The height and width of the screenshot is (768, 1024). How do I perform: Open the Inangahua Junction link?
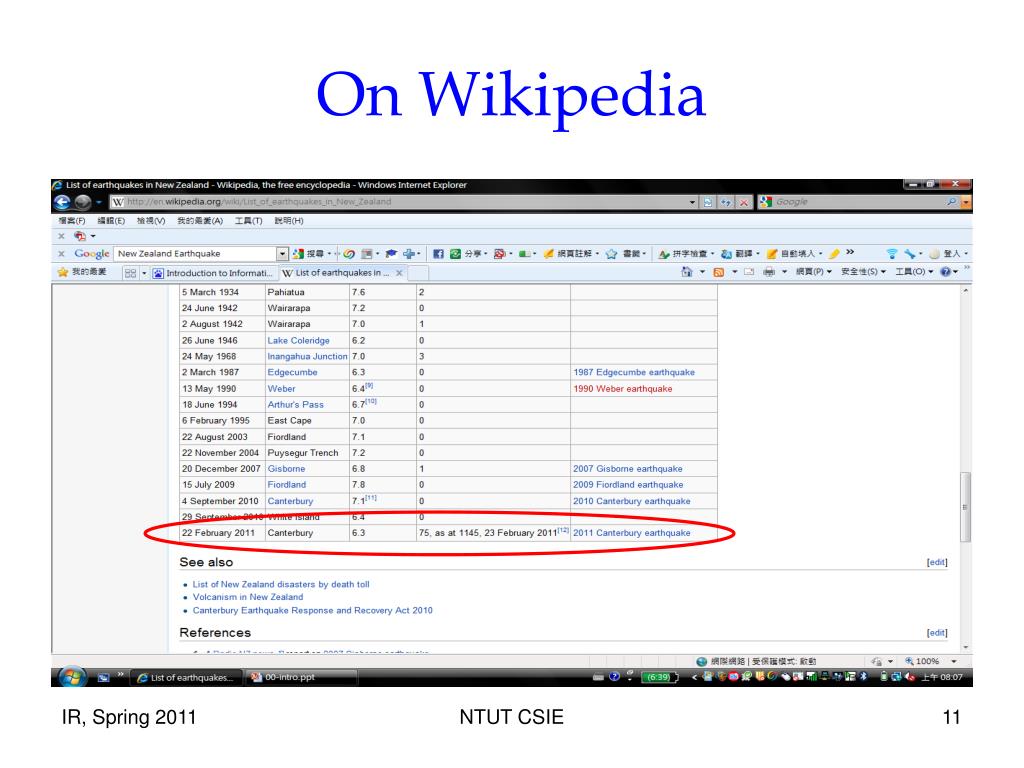click(307, 357)
